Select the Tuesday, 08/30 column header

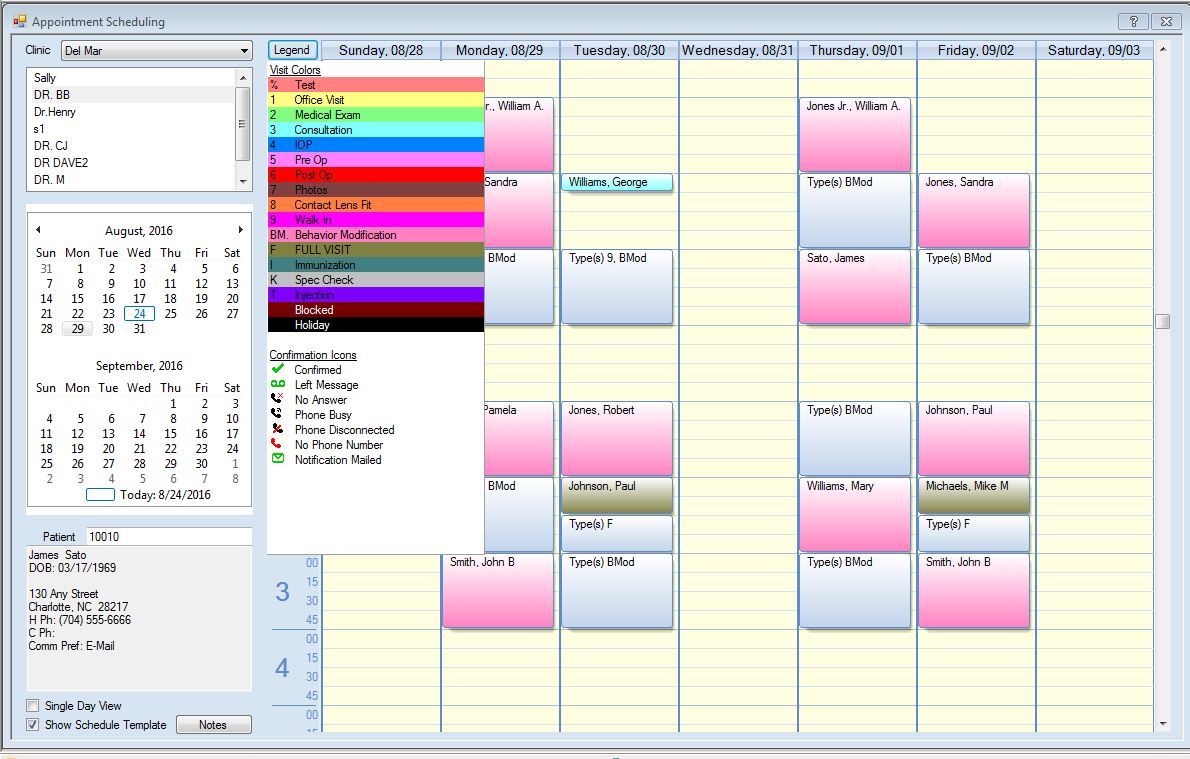(x=619, y=50)
